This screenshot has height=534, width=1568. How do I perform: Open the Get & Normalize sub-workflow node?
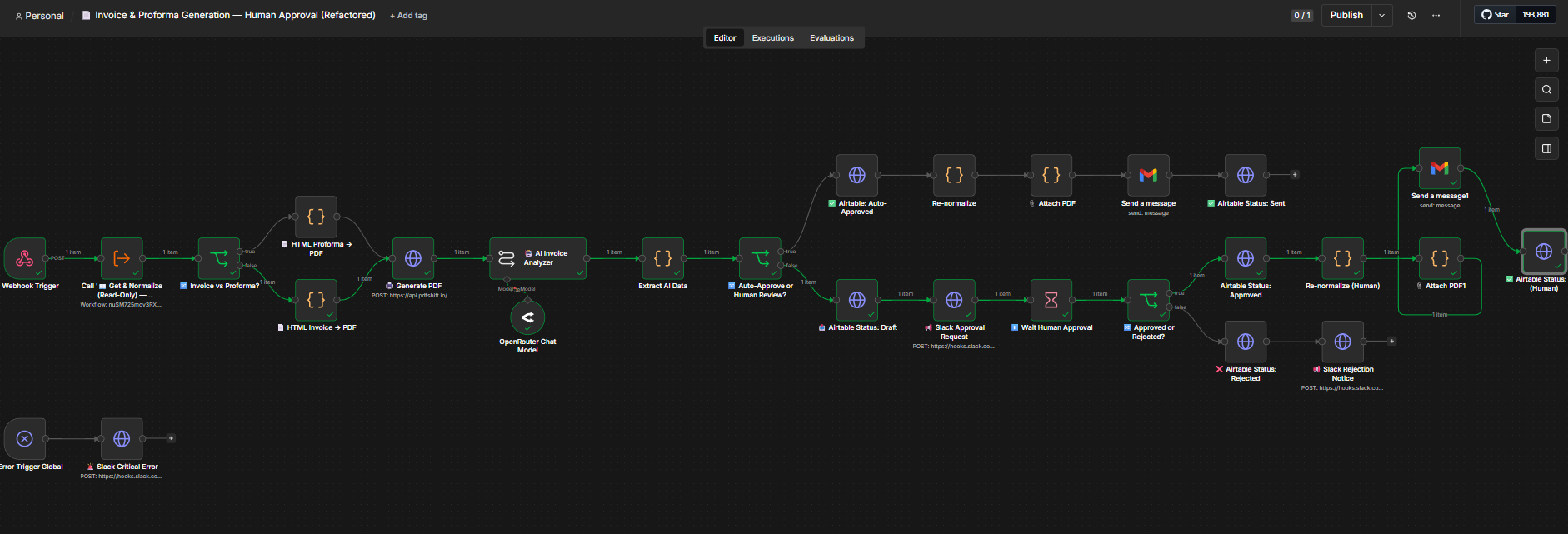pyautogui.click(x=122, y=258)
